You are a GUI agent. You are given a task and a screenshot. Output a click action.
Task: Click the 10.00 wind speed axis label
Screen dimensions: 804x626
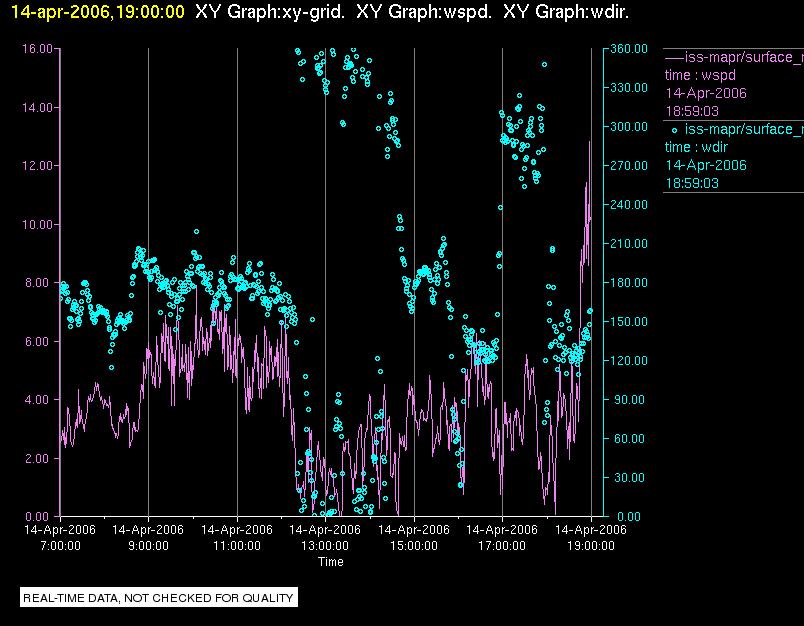(37, 225)
